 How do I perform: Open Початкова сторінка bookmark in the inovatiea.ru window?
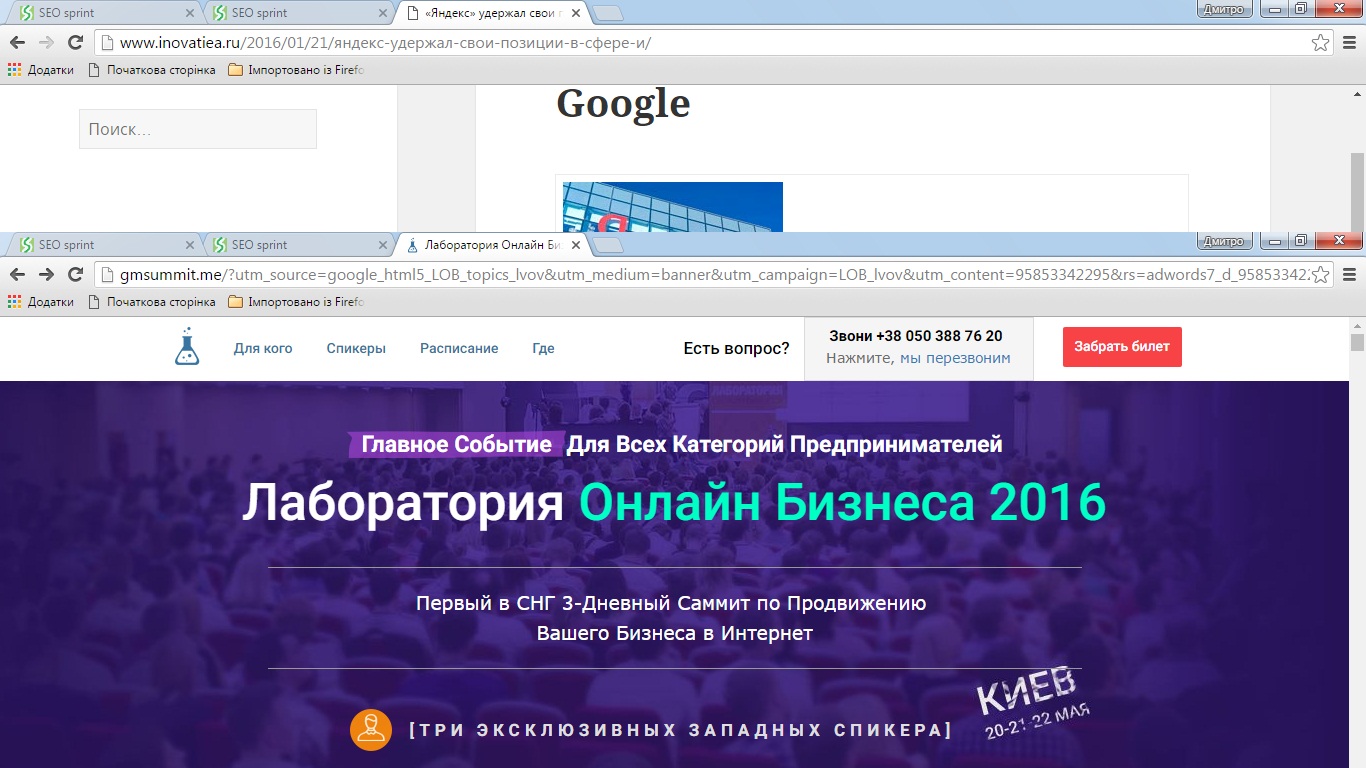click(x=152, y=70)
